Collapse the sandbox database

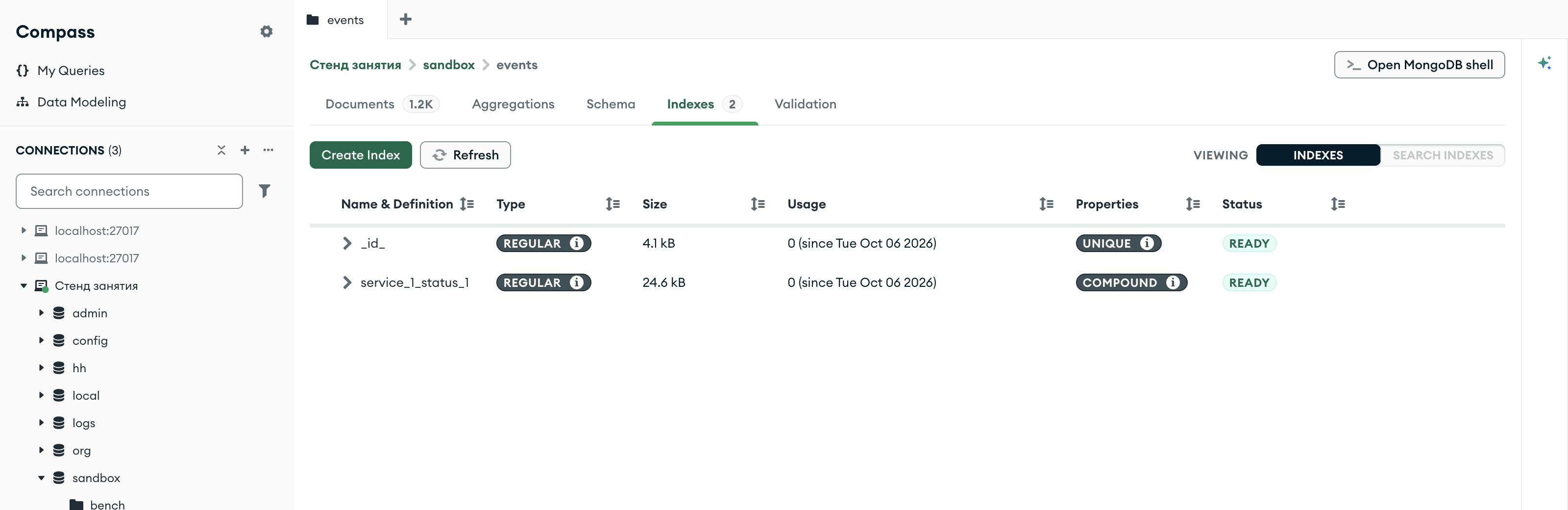41,478
